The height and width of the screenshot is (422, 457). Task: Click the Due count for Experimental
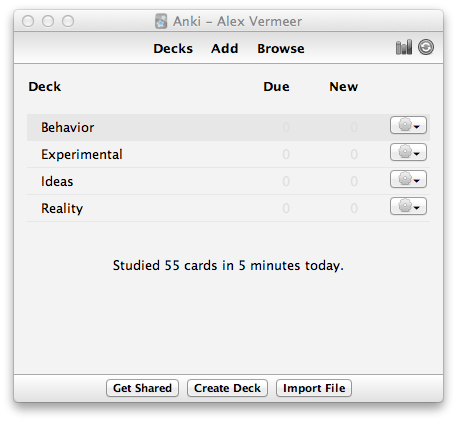[x=286, y=154]
